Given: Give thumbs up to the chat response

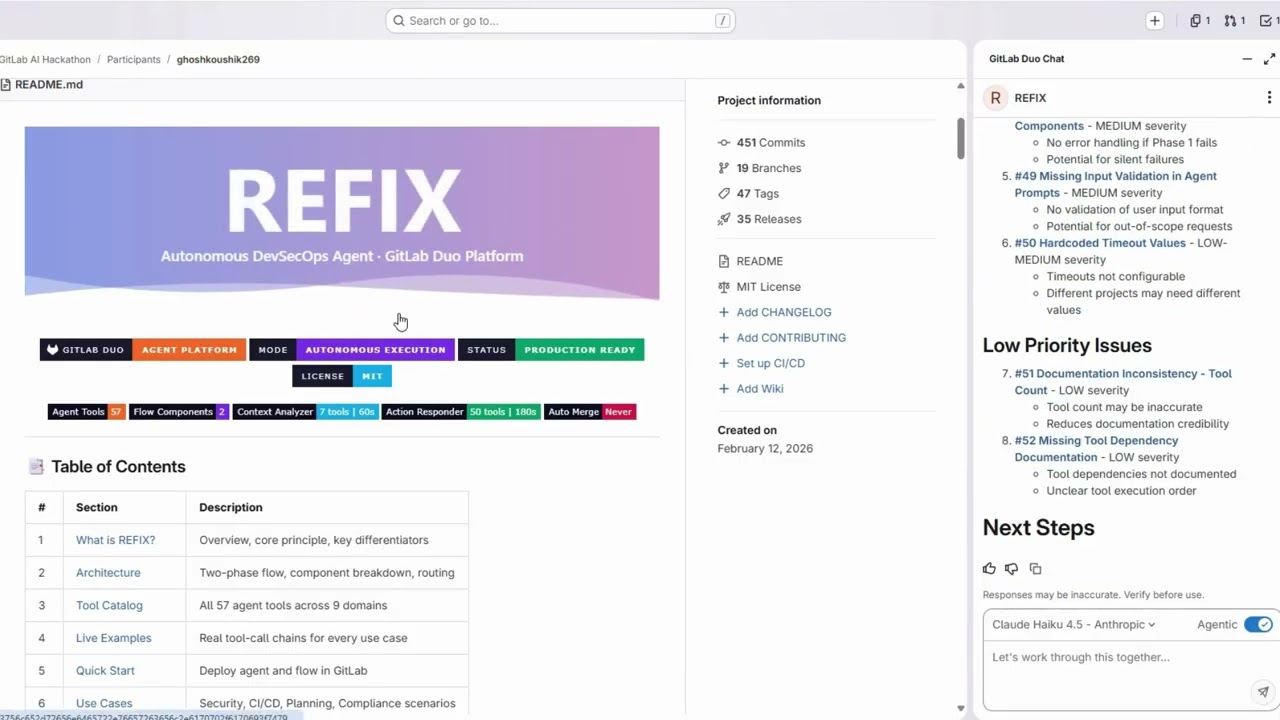Looking at the screenshot, I should pos(989,569).
